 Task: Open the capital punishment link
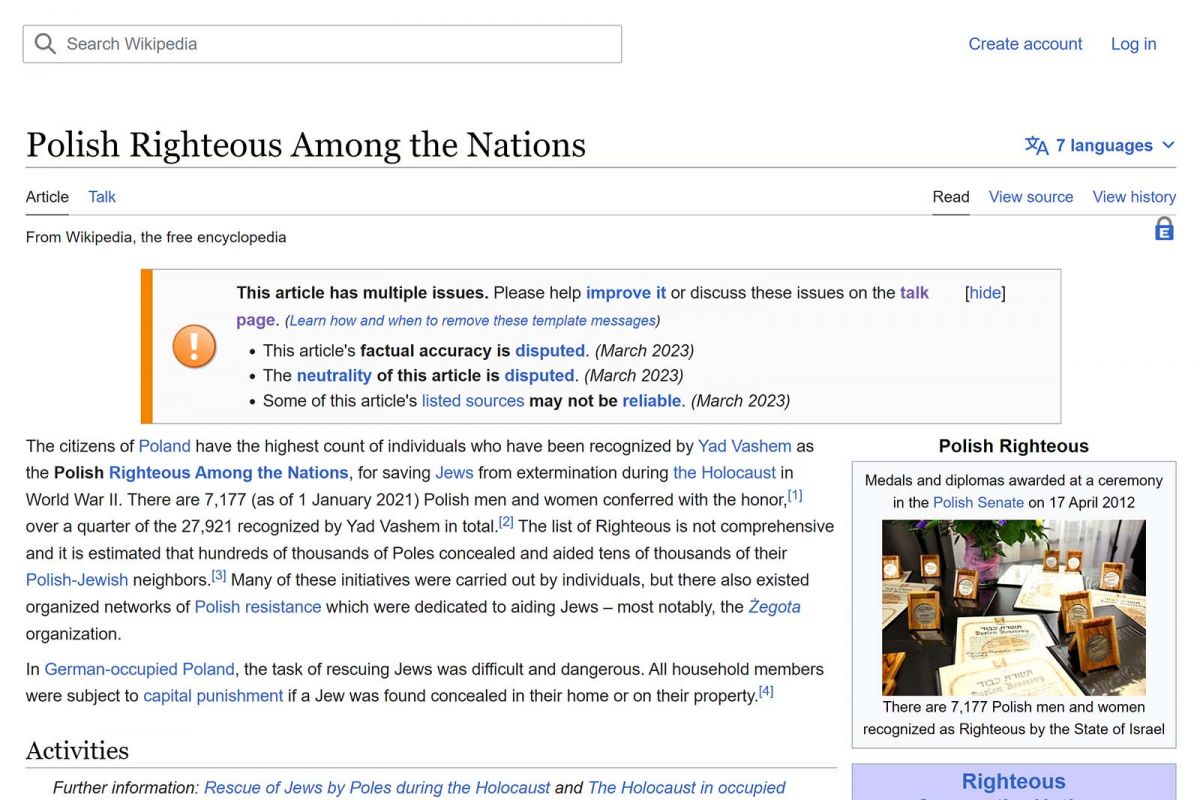[x=213, y=696]
